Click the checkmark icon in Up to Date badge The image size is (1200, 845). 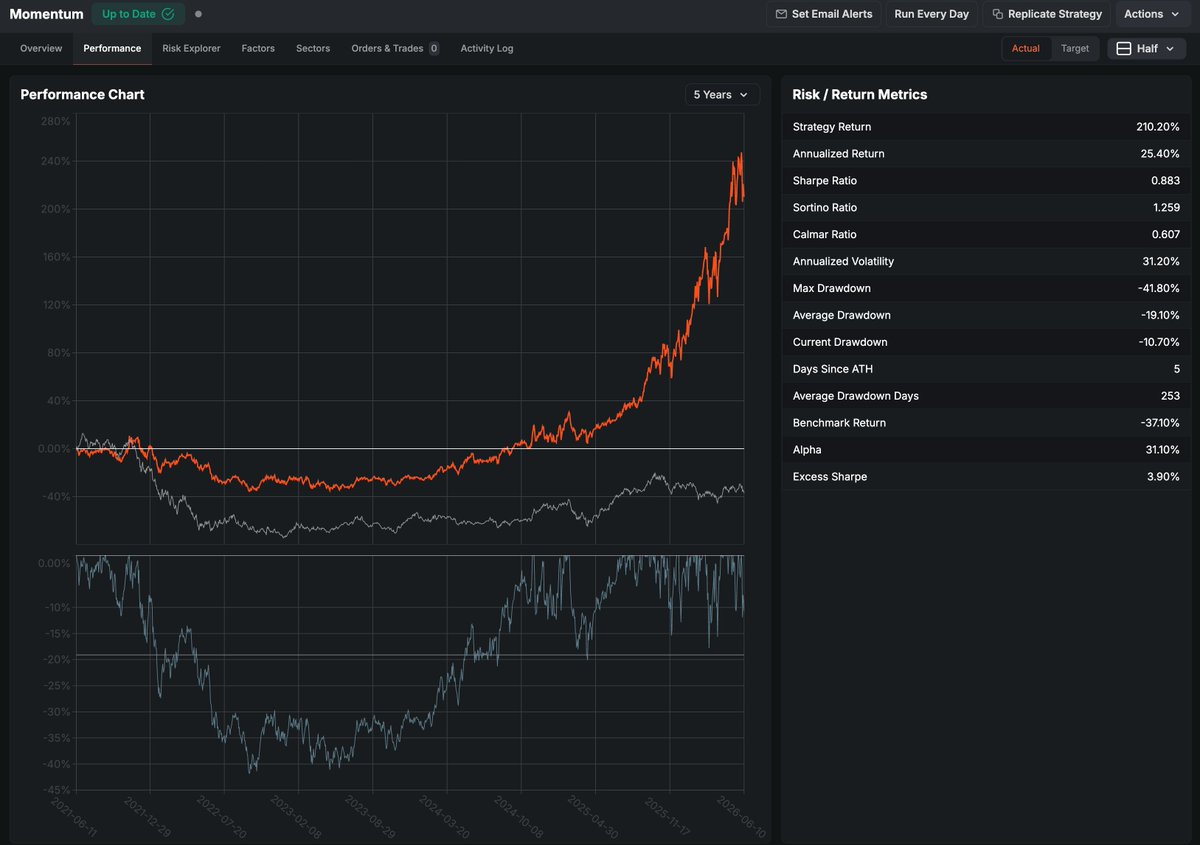[x=167, y=14]
